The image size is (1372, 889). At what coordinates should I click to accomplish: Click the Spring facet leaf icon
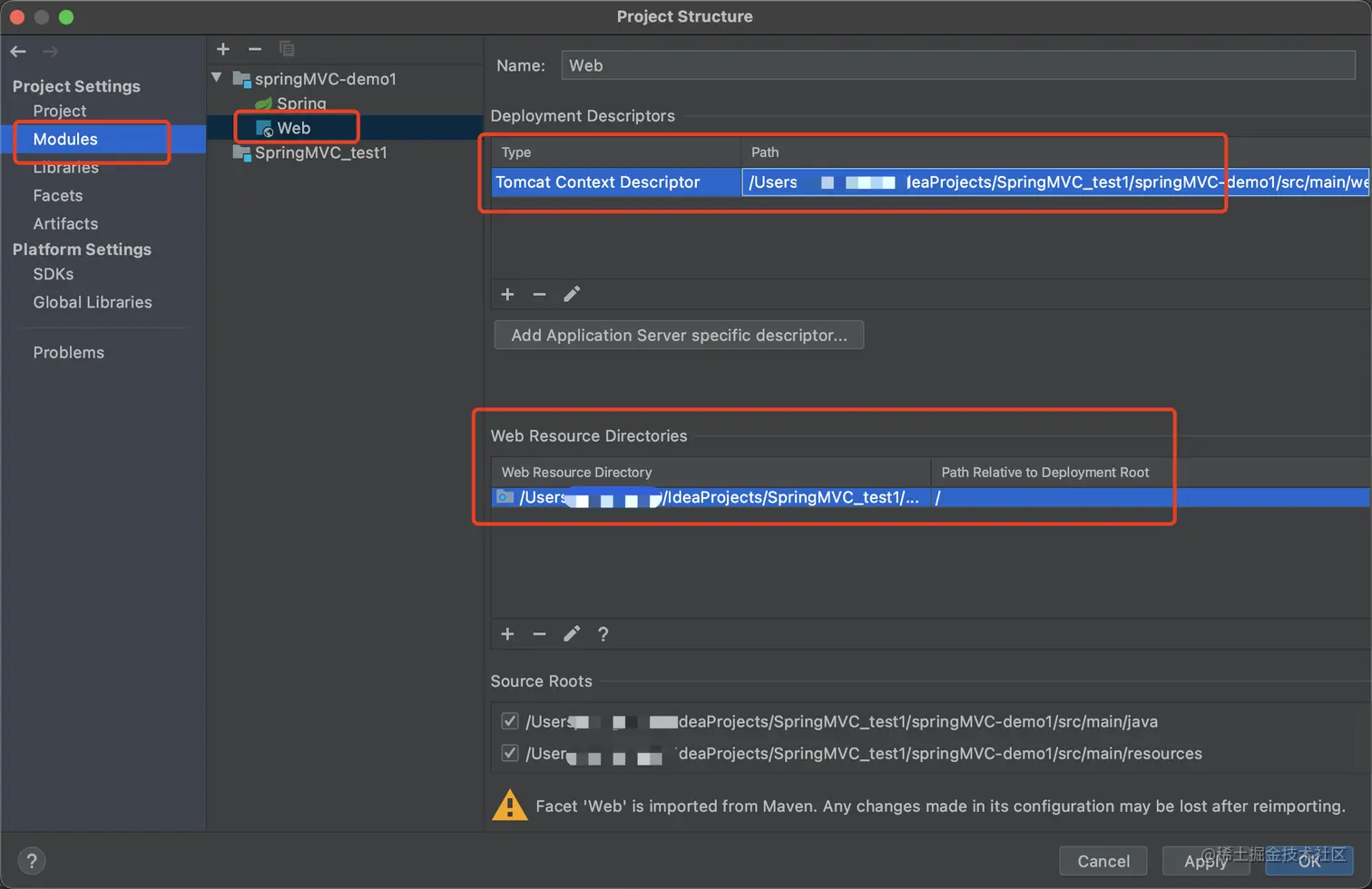click(263, 103)
